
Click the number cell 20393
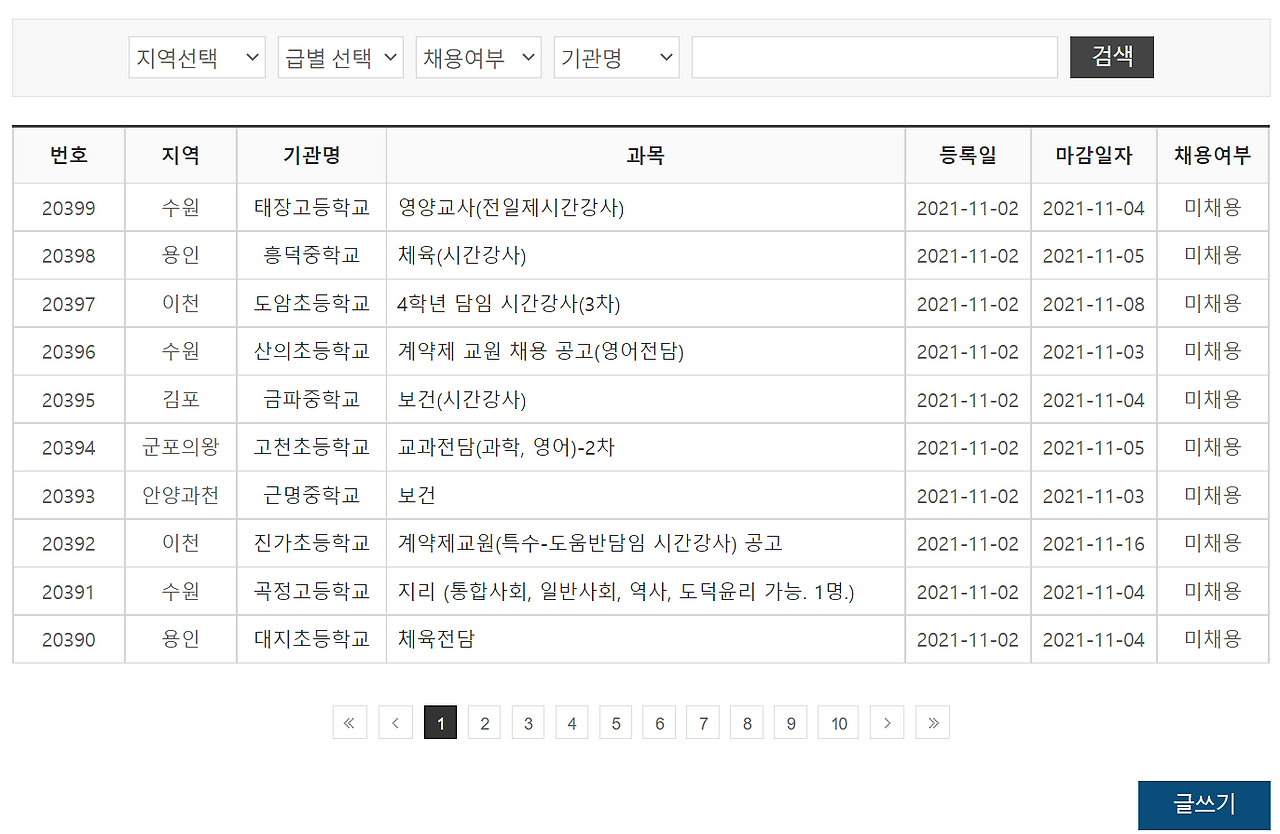click(69, 496)
